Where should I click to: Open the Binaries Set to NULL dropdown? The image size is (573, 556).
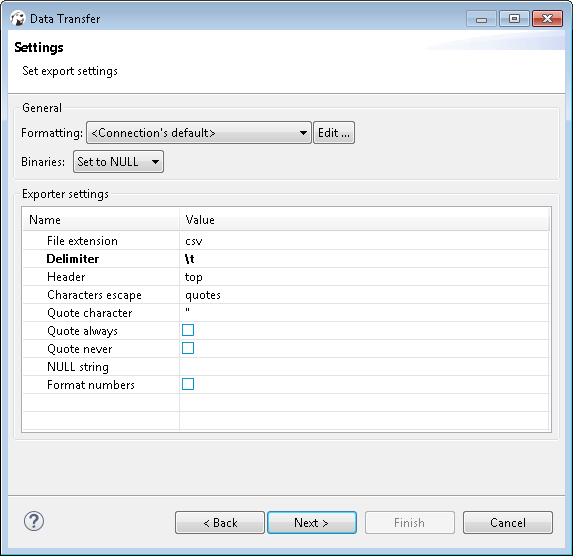coord(118,162)
